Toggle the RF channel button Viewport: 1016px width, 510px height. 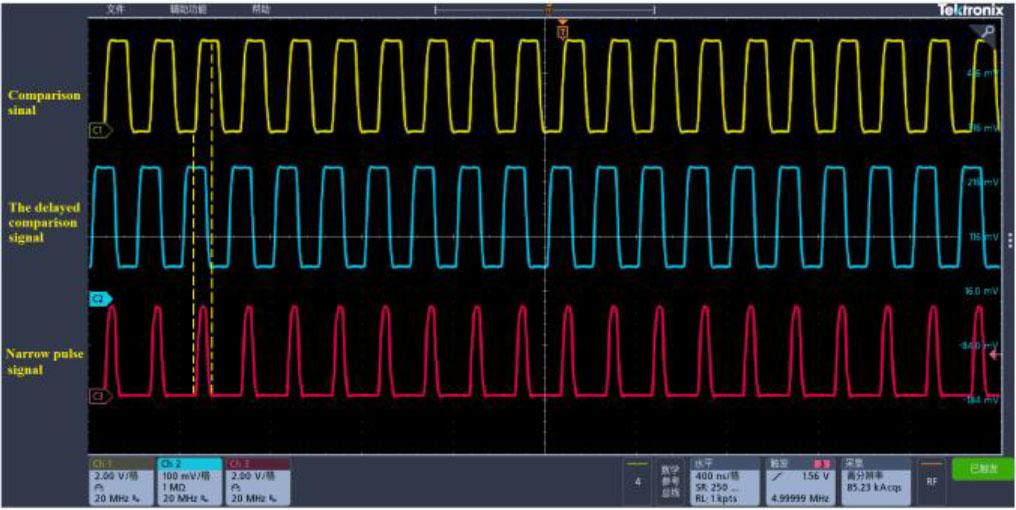click(x=932, y=482)
